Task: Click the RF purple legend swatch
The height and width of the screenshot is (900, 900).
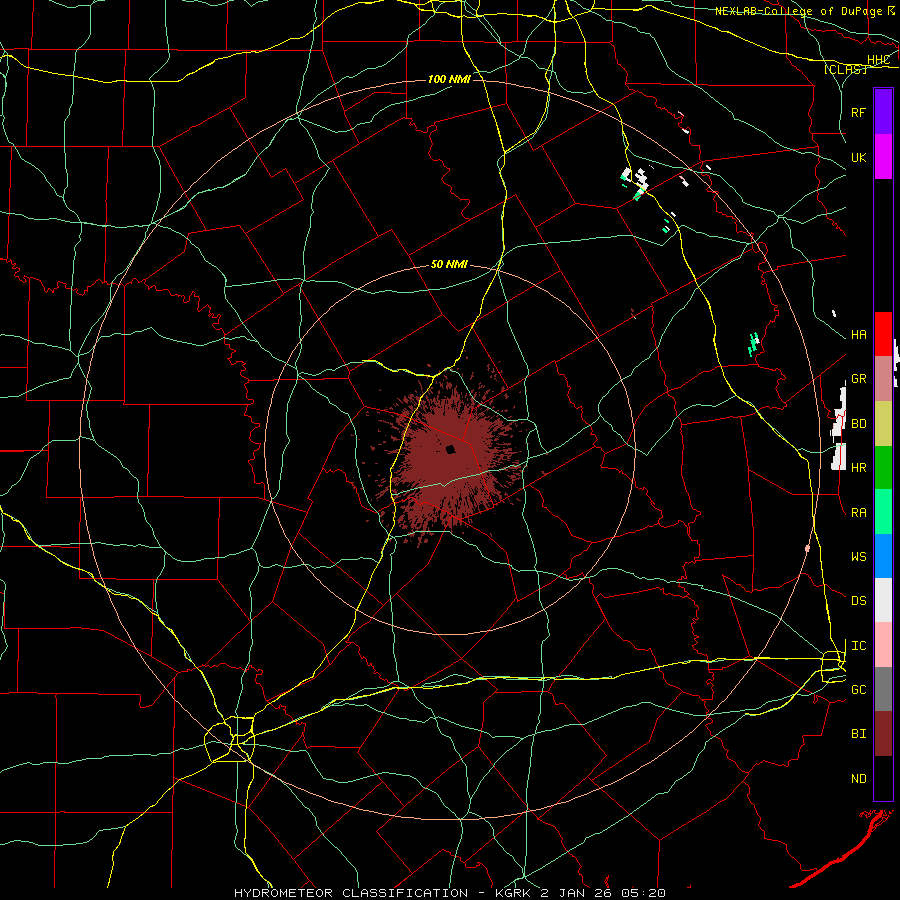Action: coord(883,112)
